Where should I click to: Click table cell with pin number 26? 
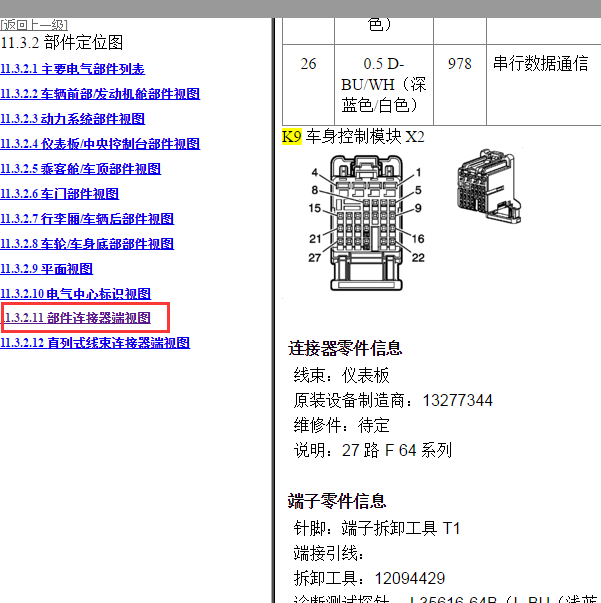(308, 85)
